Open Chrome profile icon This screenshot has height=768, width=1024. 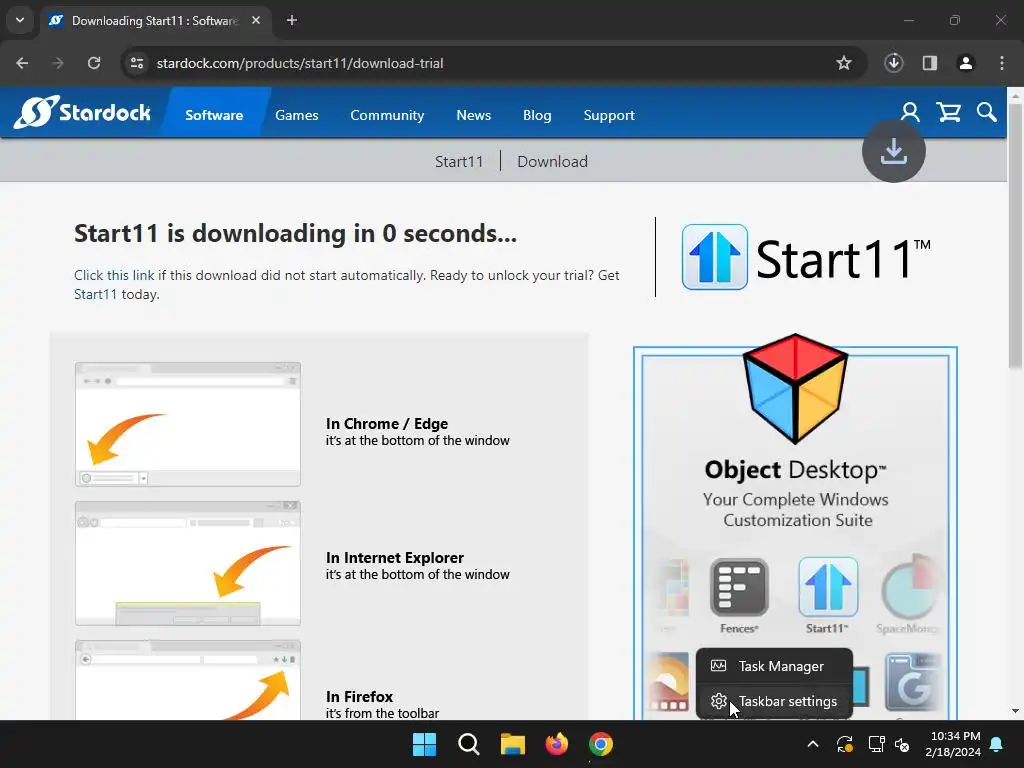coord(966,63)
